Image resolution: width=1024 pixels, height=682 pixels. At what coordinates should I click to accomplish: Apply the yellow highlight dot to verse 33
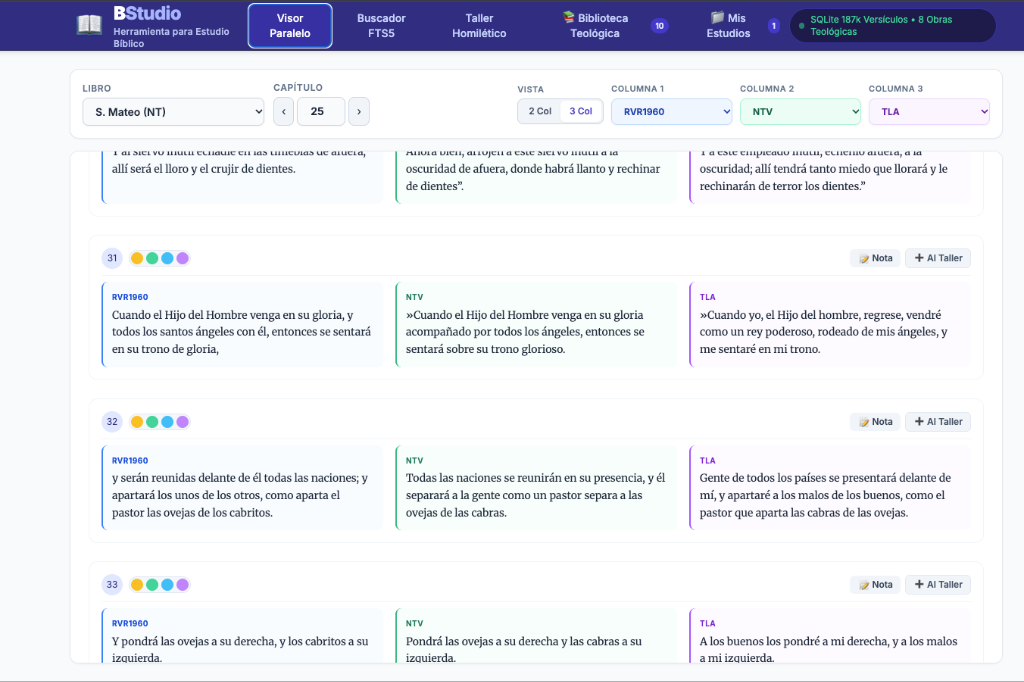point(137,585)
